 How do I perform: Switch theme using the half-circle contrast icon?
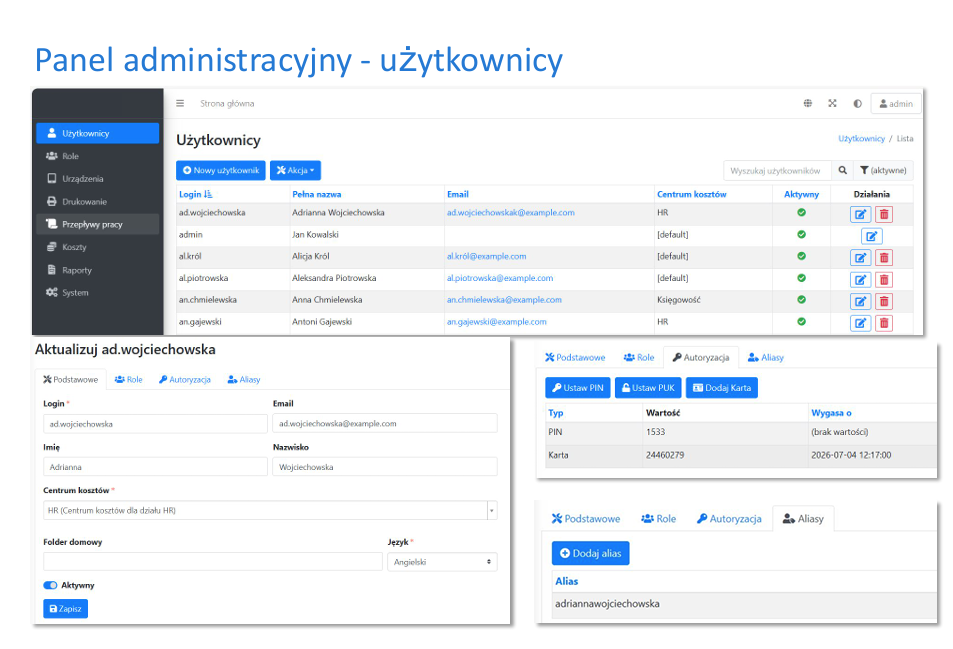click(x=857, y=103)
